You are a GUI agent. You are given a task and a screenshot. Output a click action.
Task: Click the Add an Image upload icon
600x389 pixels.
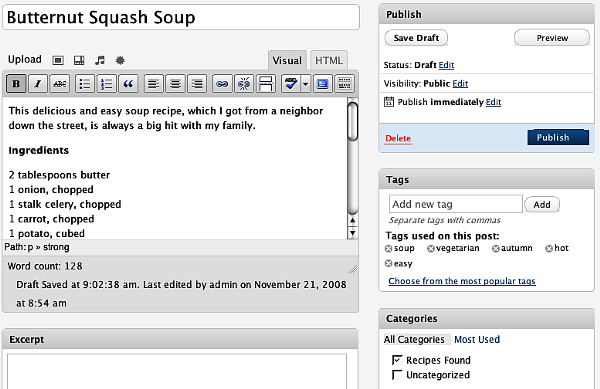(x=58, y=60)
